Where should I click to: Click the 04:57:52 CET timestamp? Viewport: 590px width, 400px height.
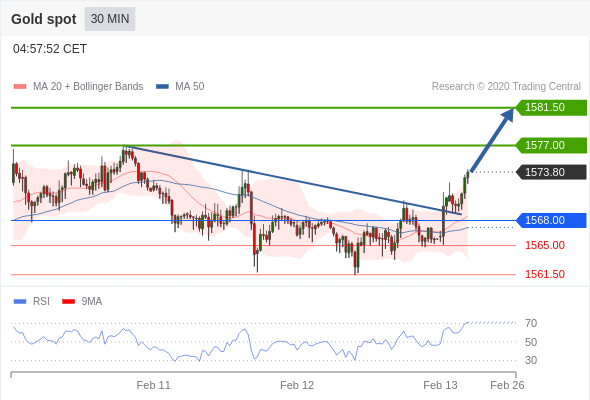[50, 49]
